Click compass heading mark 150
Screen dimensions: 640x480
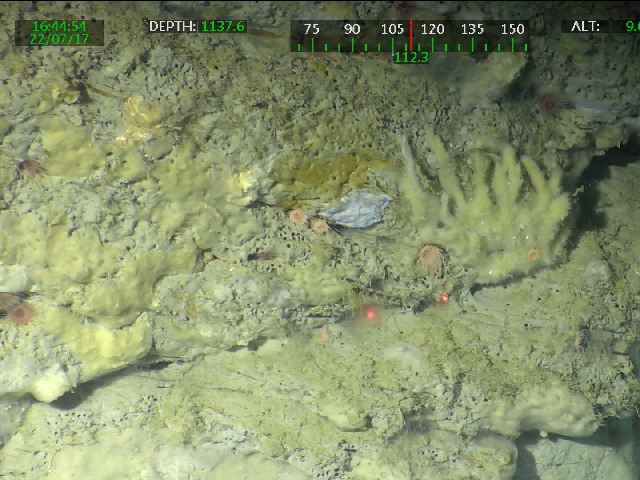pyautogui.click(x=512, y=29)
